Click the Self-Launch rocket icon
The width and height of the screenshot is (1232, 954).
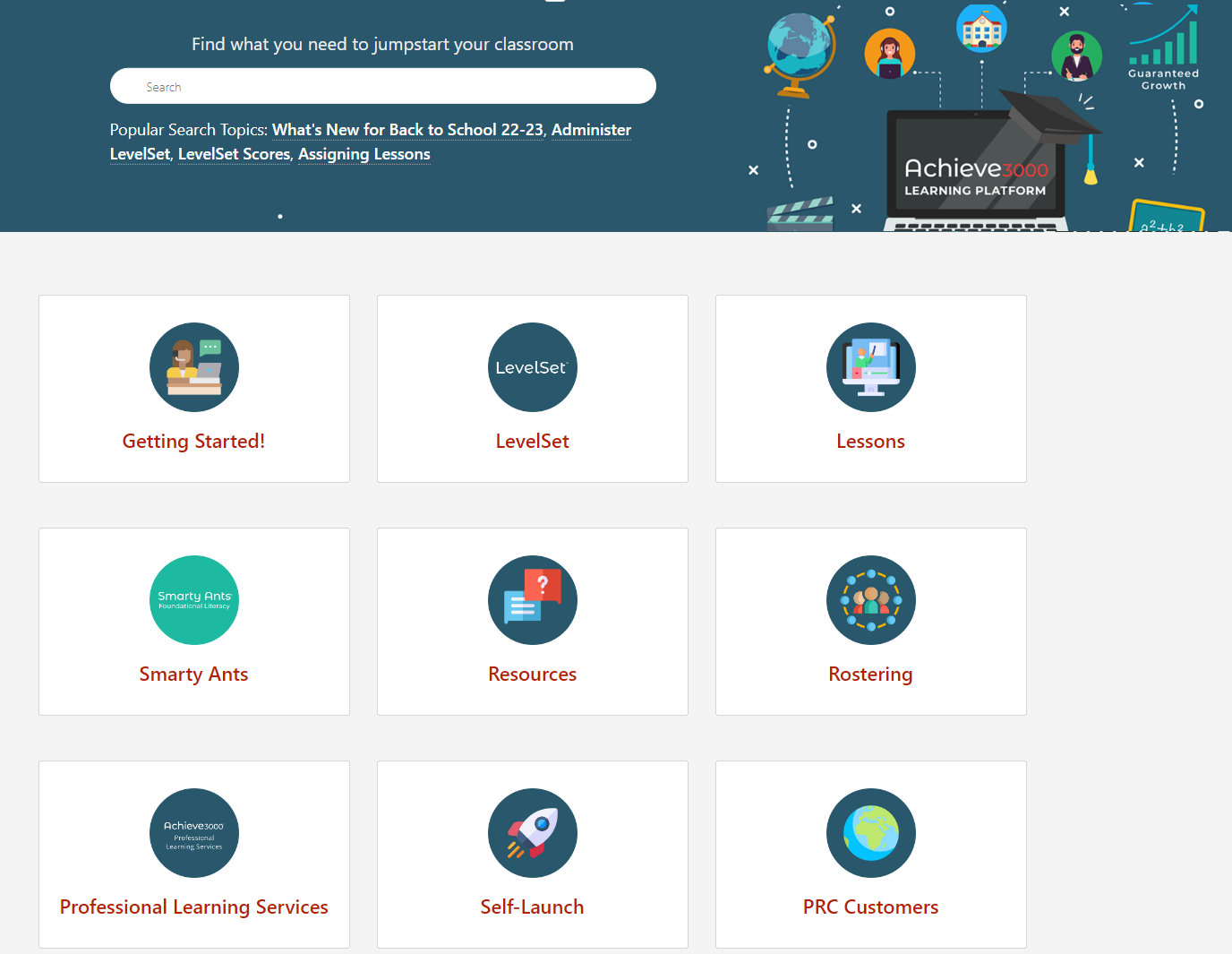[533, 833]
